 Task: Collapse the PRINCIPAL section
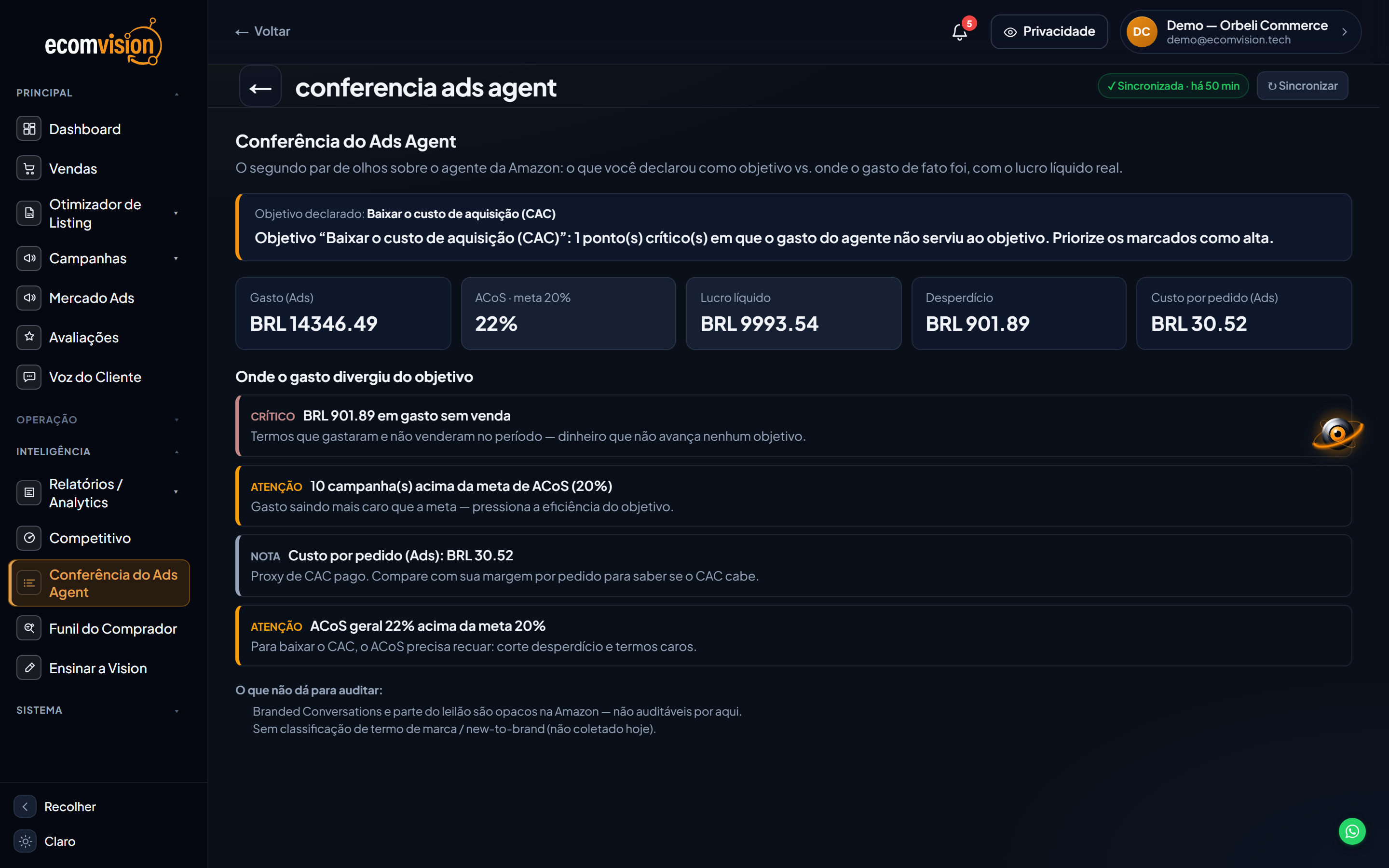98,93
